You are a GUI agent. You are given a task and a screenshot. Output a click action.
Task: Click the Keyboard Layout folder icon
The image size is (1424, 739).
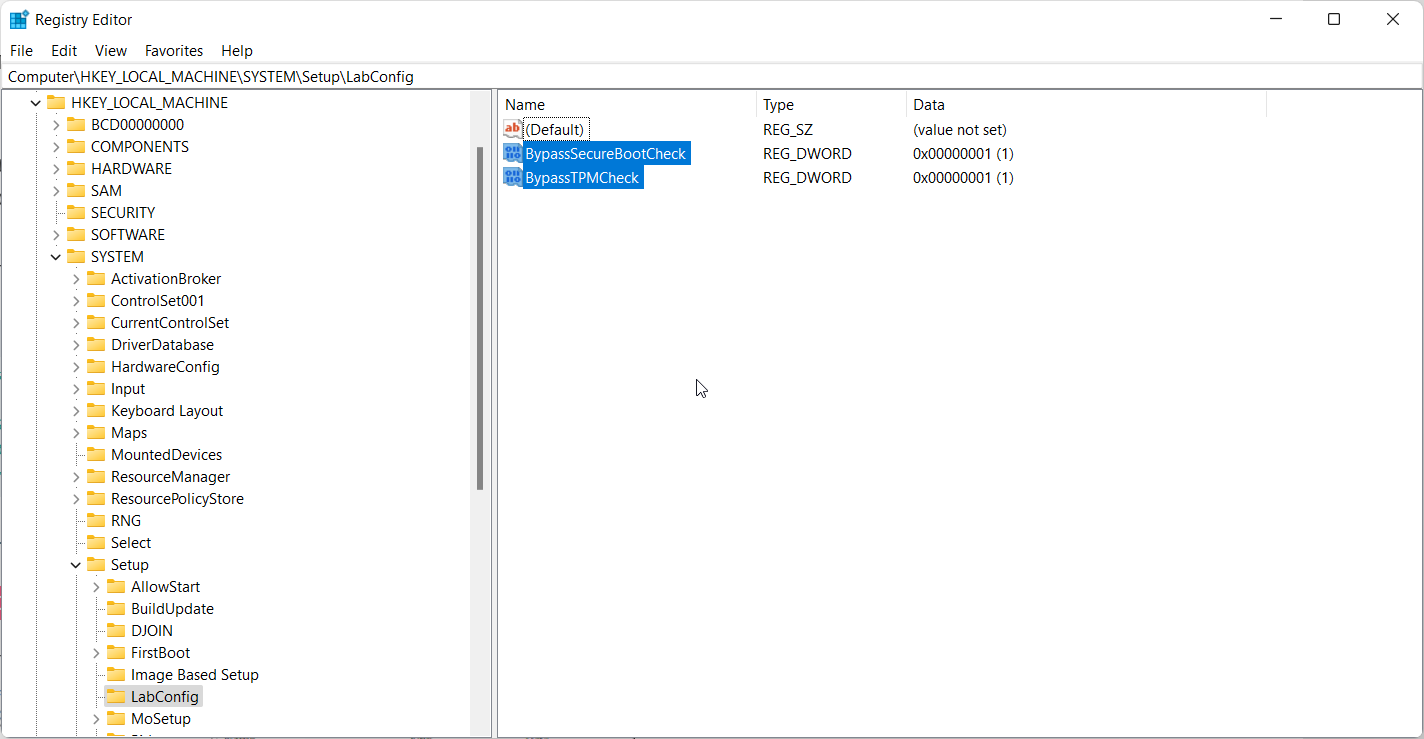tap(96, 410)
